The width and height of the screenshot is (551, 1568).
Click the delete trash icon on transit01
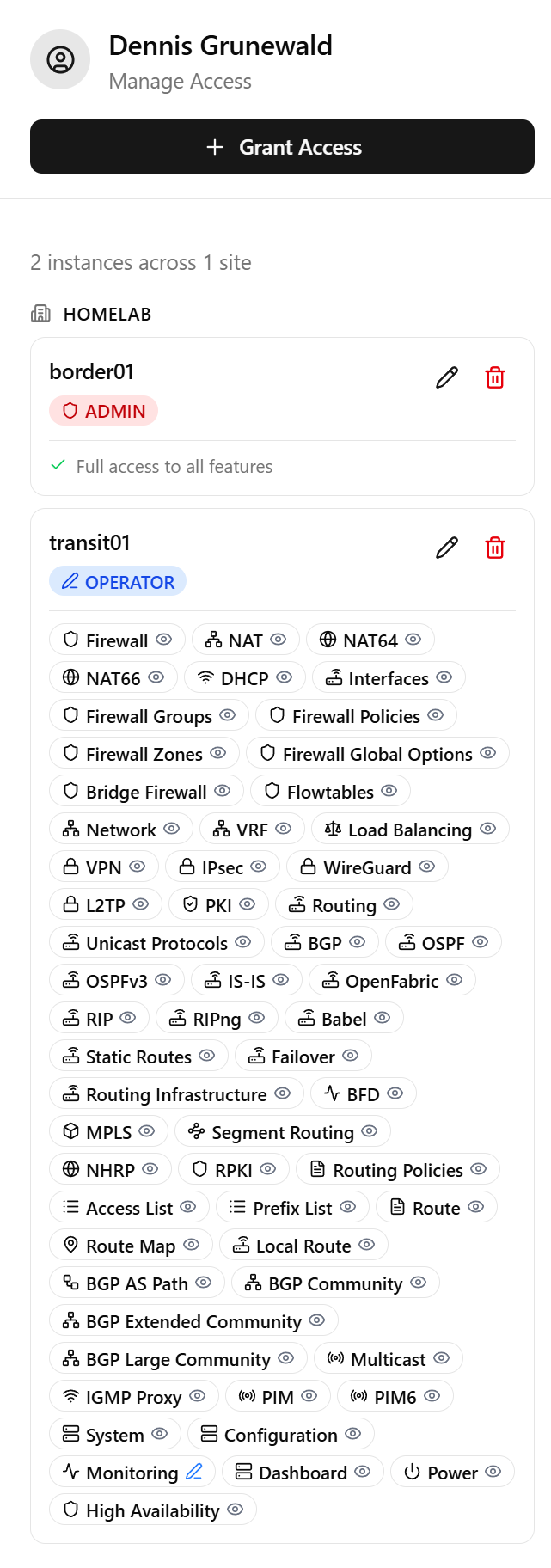(495, 548)
